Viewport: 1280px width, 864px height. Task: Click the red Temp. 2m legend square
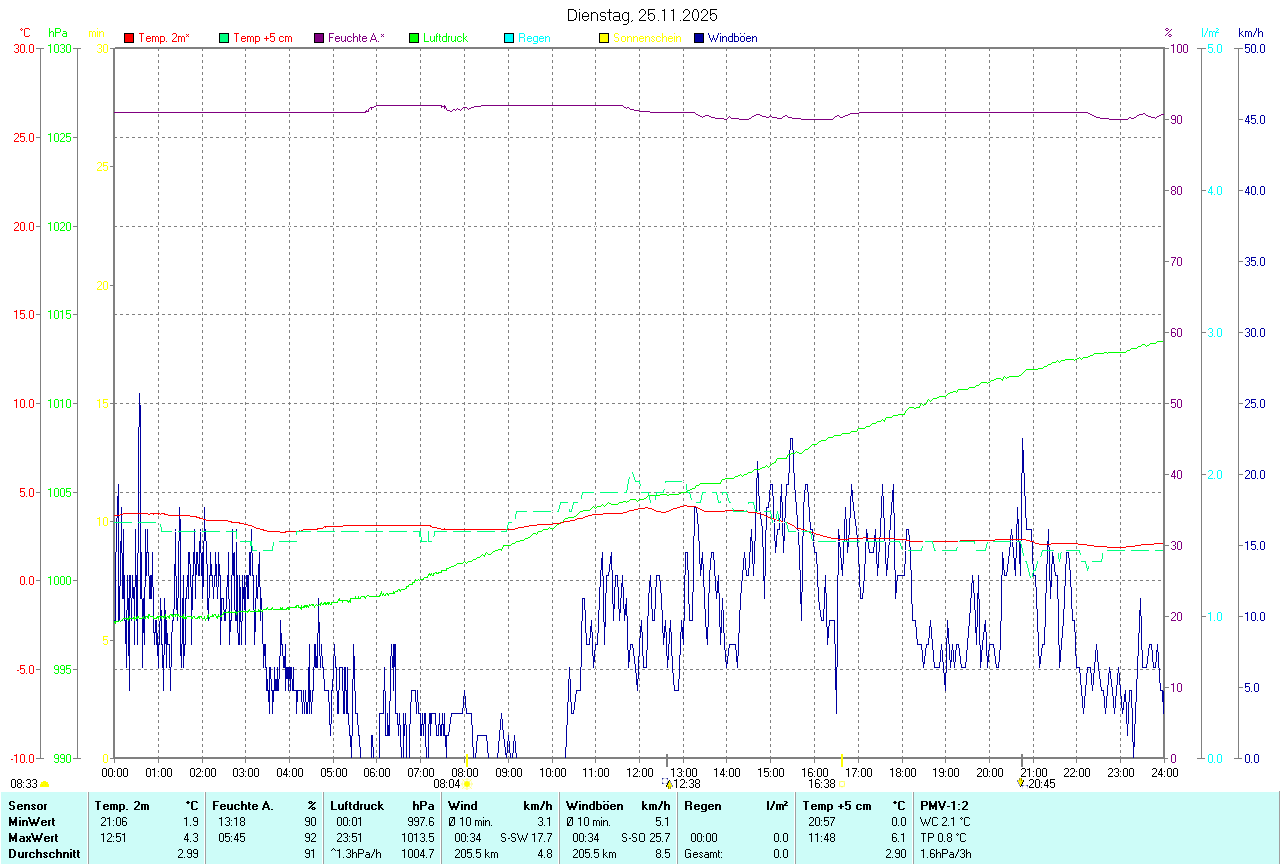(x=129, y=38)
